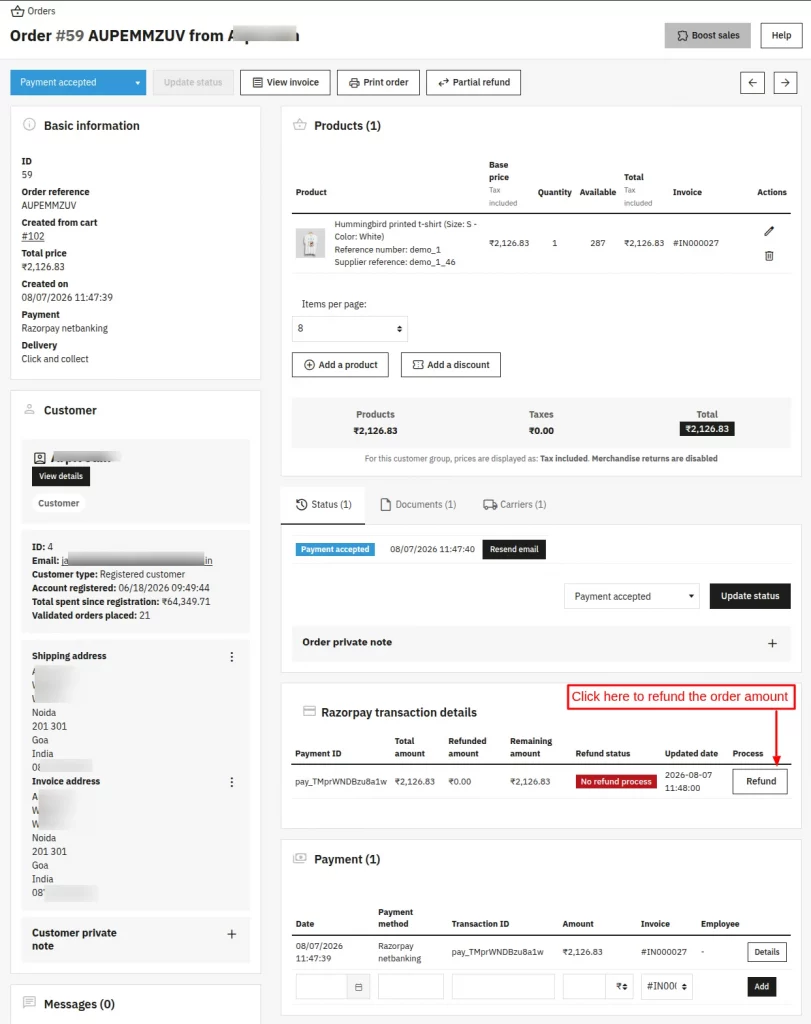The height and width of the screenshot is (1024, 811).
Task: Edit the Hummingbird t-shirt product line
Action: 769,231
